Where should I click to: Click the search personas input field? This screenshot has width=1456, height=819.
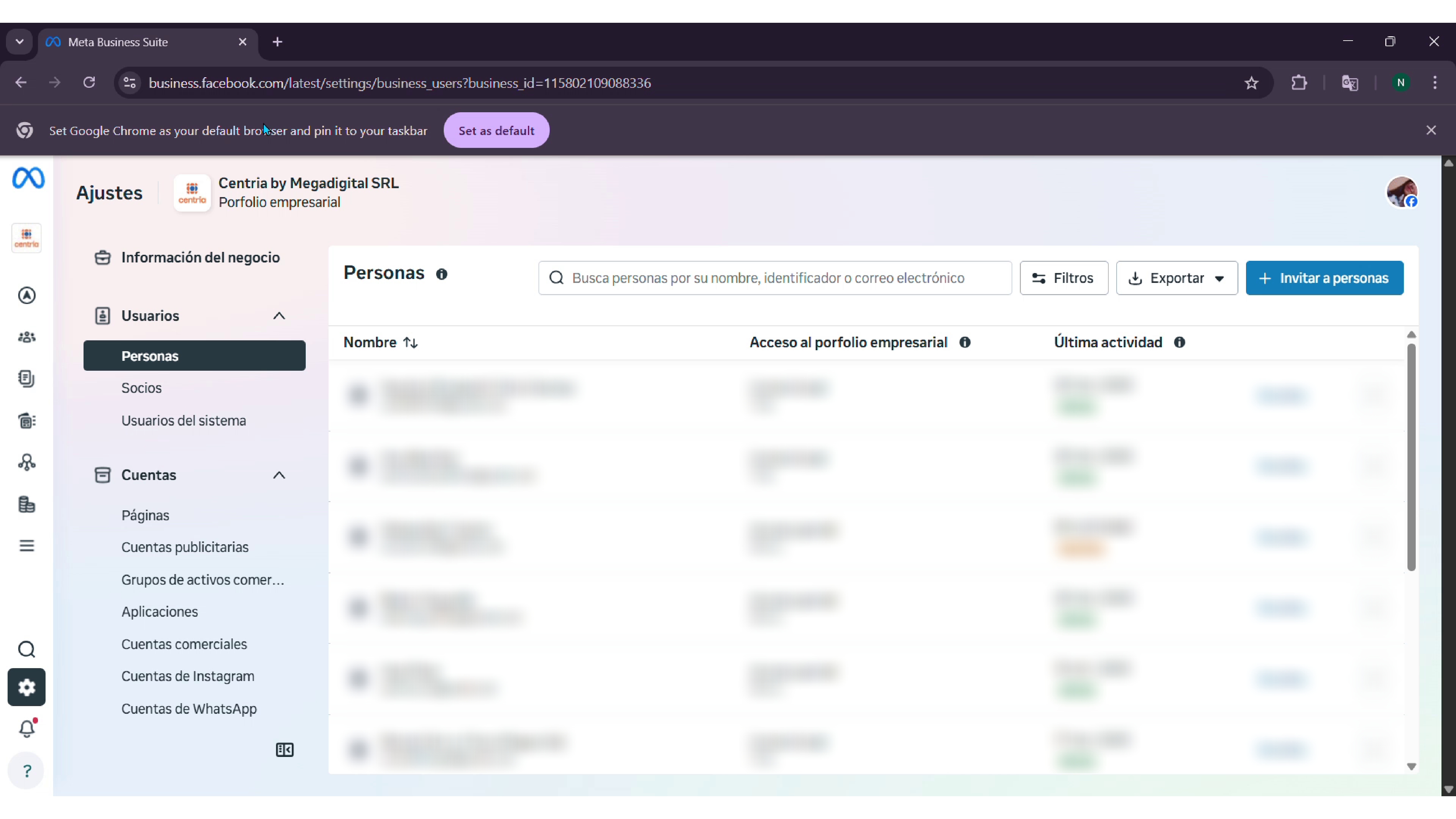point(774,278)
